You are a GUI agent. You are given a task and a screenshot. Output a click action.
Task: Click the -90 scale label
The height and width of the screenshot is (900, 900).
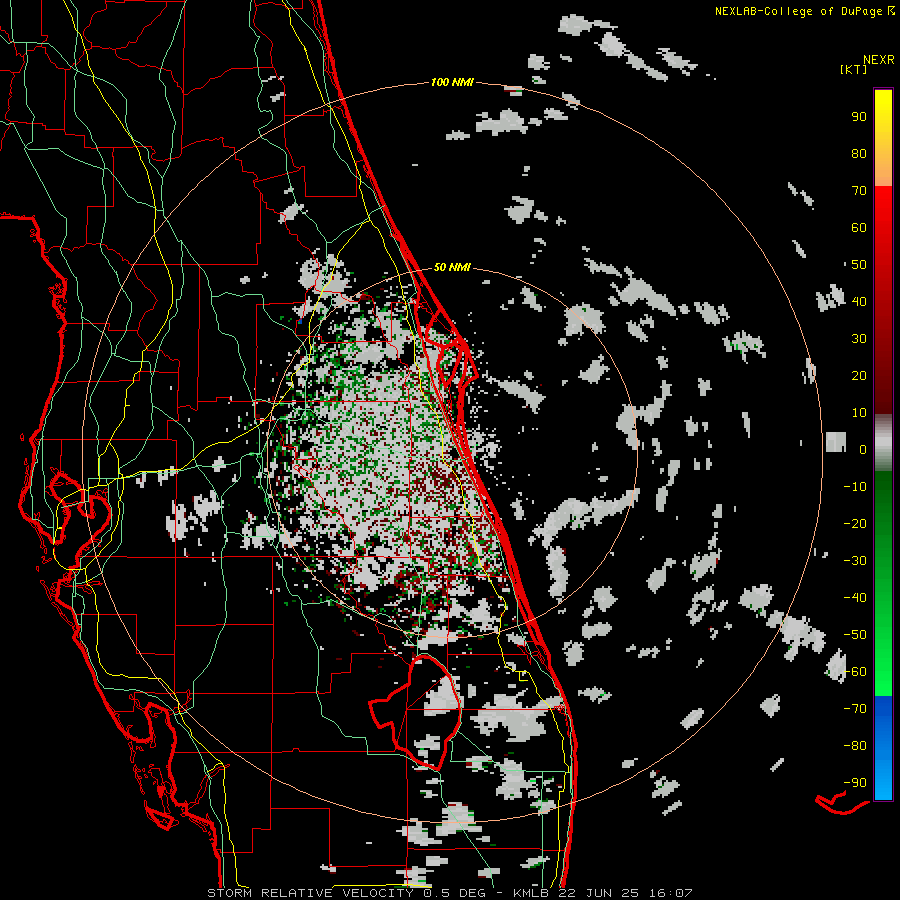pyautogui.click(x=855, y=783)
